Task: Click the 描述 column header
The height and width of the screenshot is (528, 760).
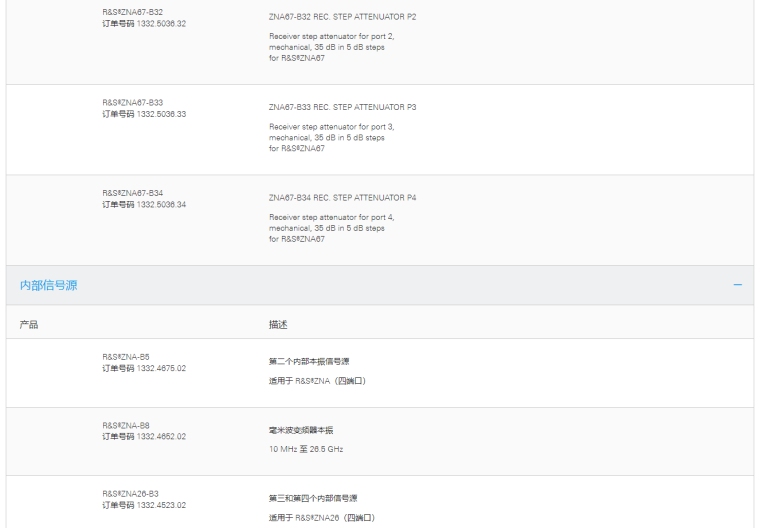Action: (x=266, y=325)
